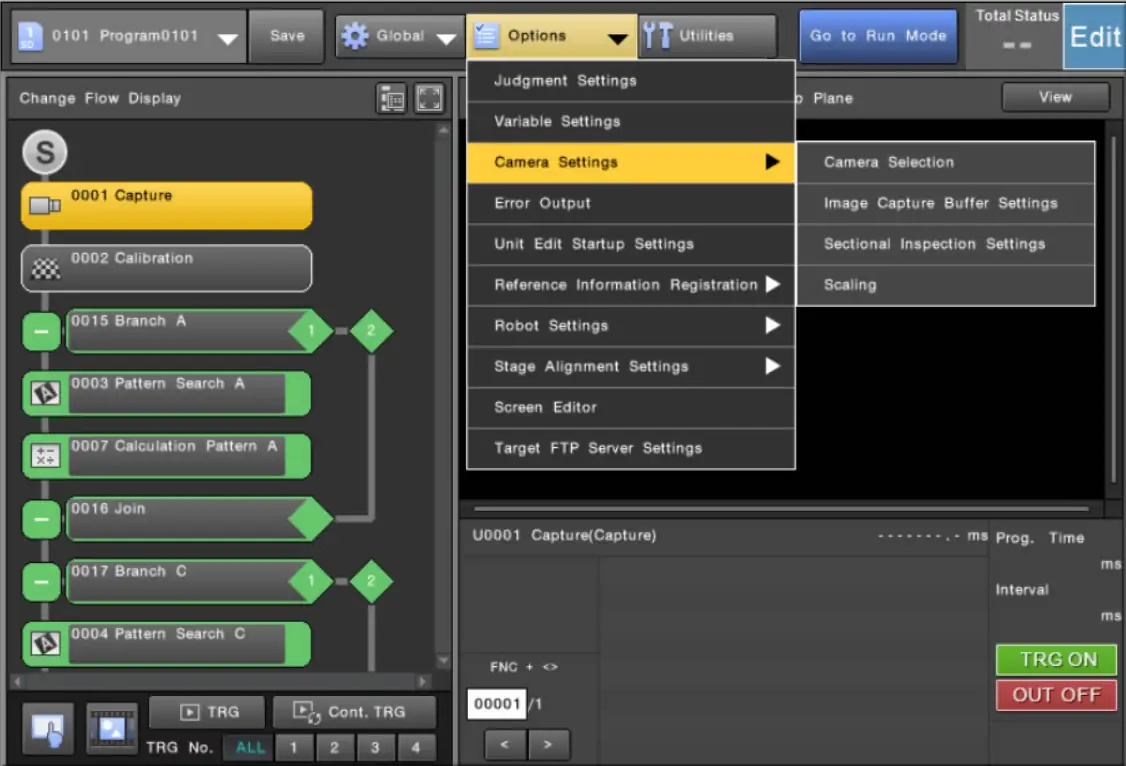Click the fullscreen flow display icon
Image resolution: width=1126 pixels, height=766 pixels.
[429, 98]
